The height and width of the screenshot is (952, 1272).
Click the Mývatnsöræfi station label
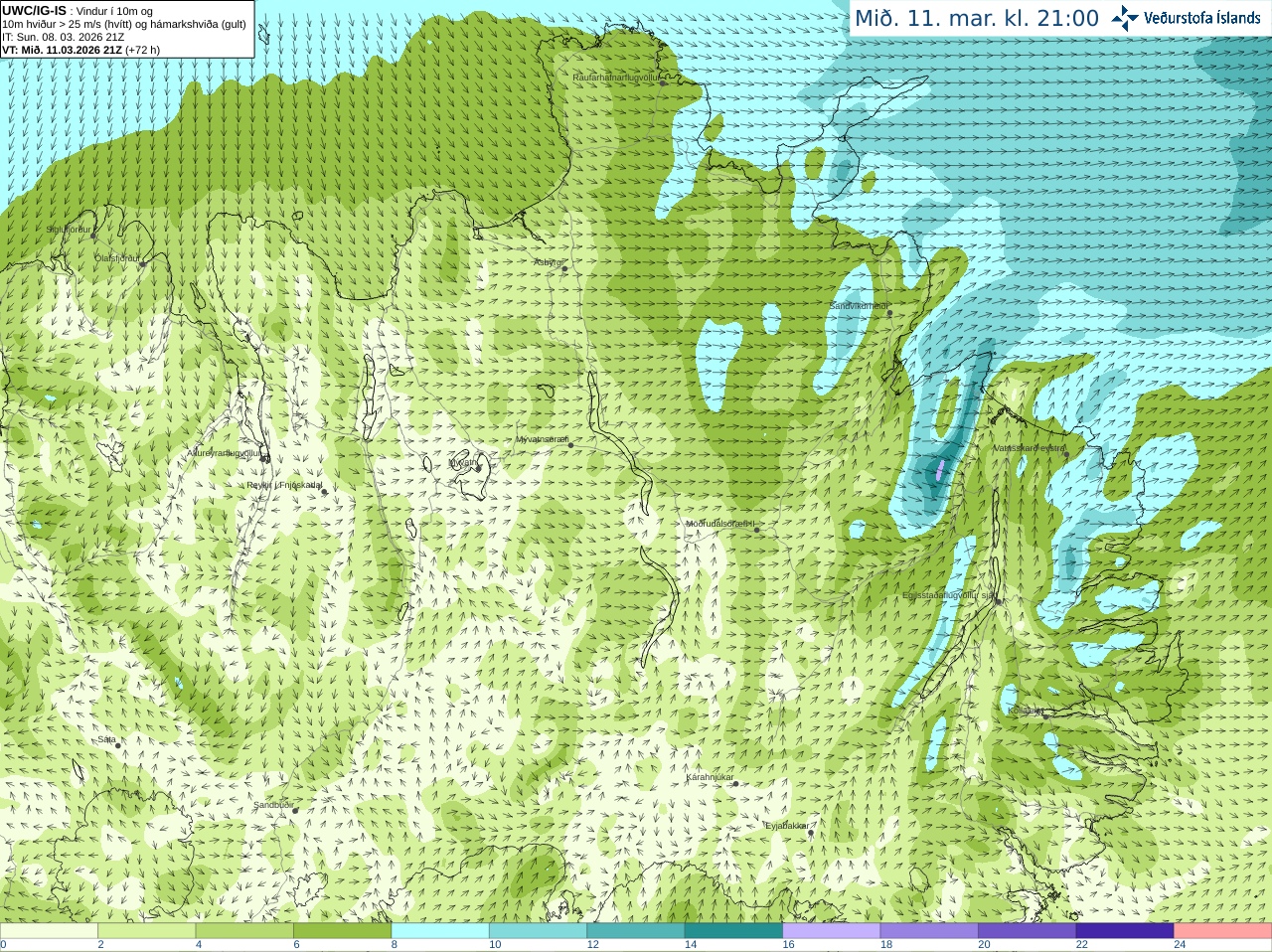(x=542, y=439)
